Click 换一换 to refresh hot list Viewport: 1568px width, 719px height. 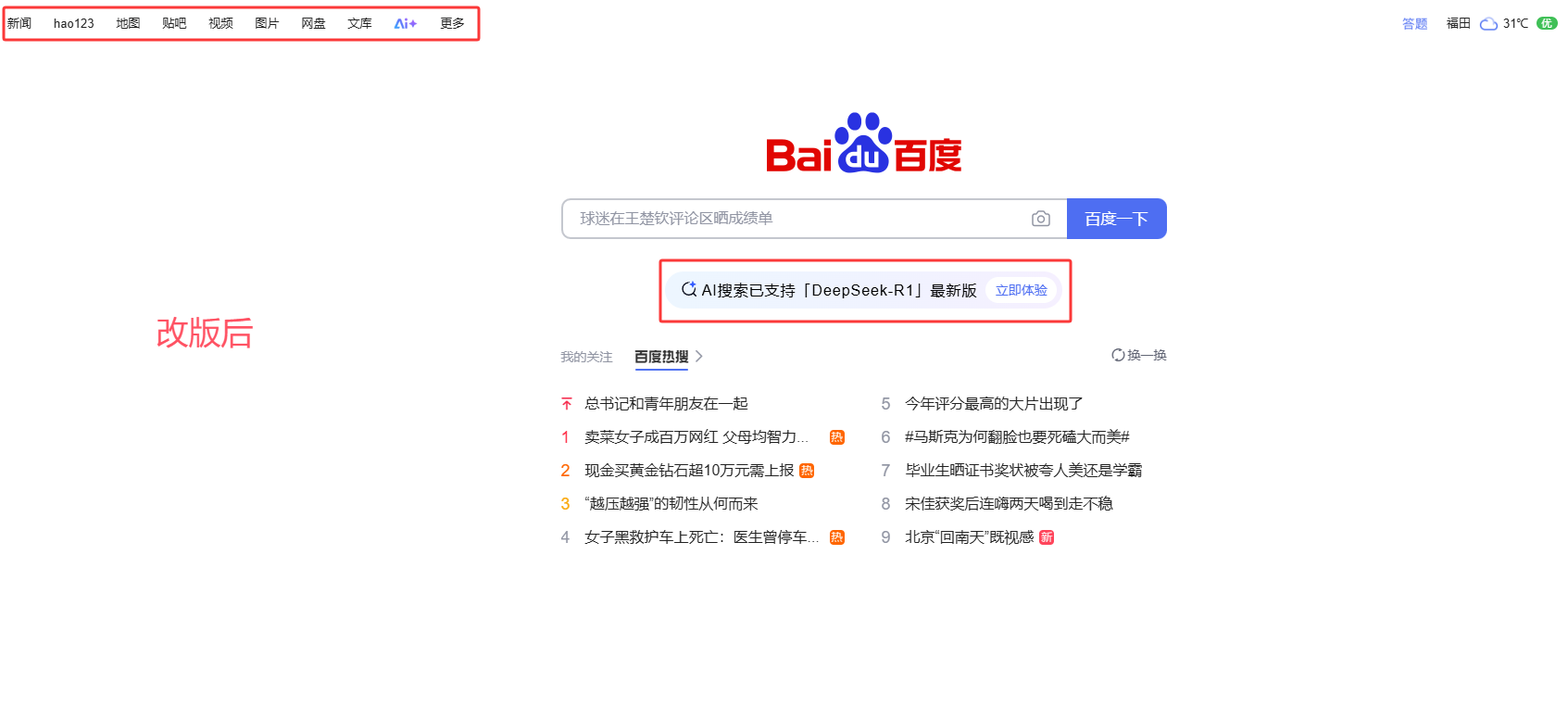(1147, 355)
